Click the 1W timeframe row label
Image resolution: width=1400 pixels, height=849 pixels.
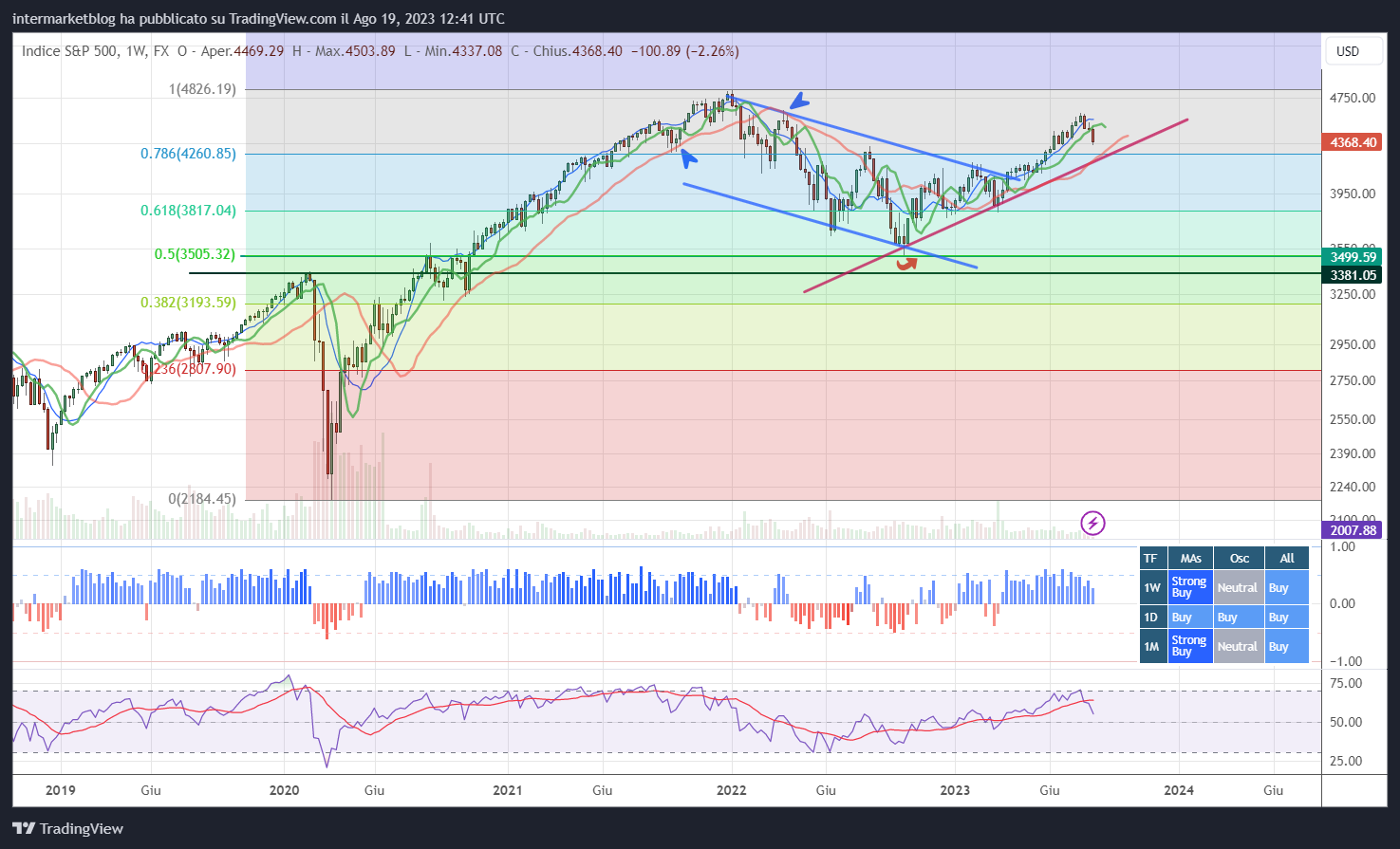[1151, 588]
